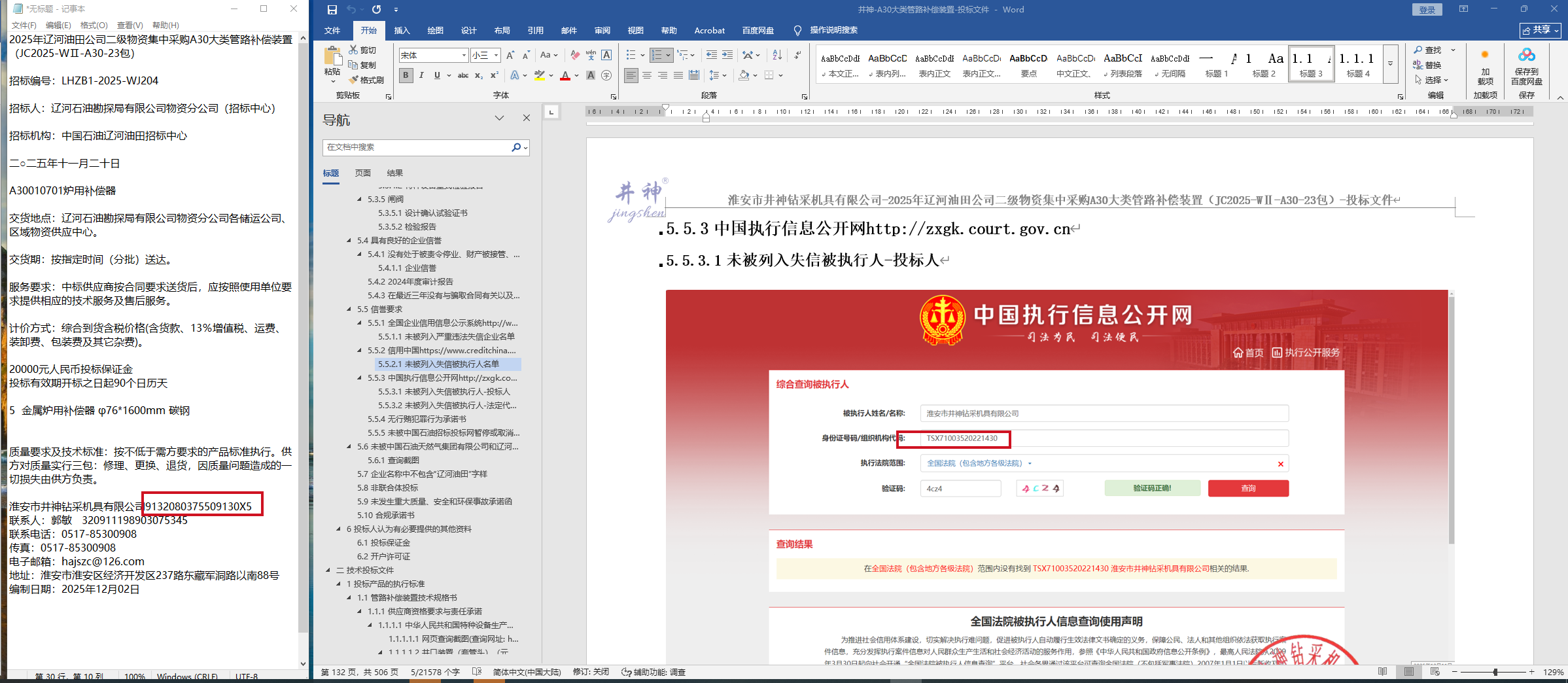Open the 文件(F) menu in Notepad
1568x683 pixels.
[24, 26]
